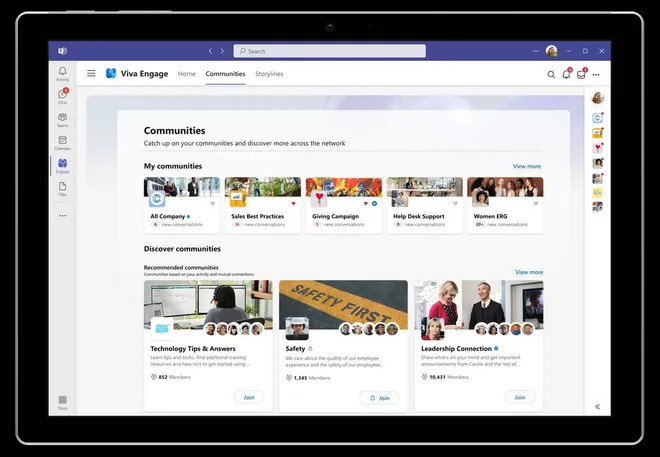Go forward with the right navigation arrow
660x457 pixels.
click(222, 51)
